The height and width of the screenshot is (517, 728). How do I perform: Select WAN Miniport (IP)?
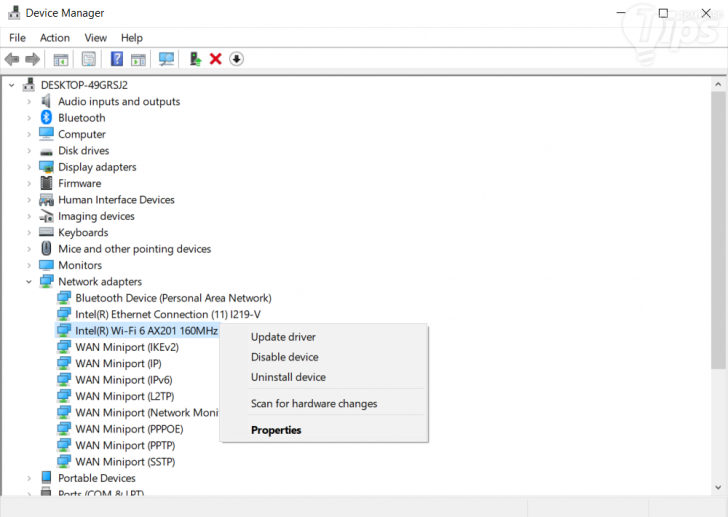[118, 363]
